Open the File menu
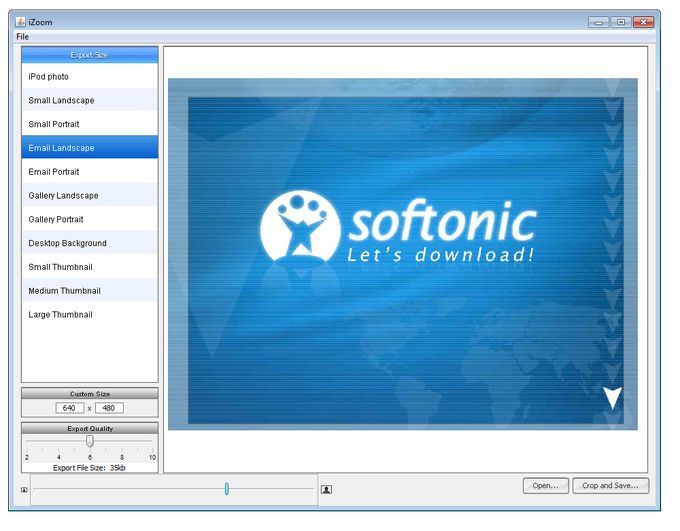Screen dimensions: 680x531 22,37
